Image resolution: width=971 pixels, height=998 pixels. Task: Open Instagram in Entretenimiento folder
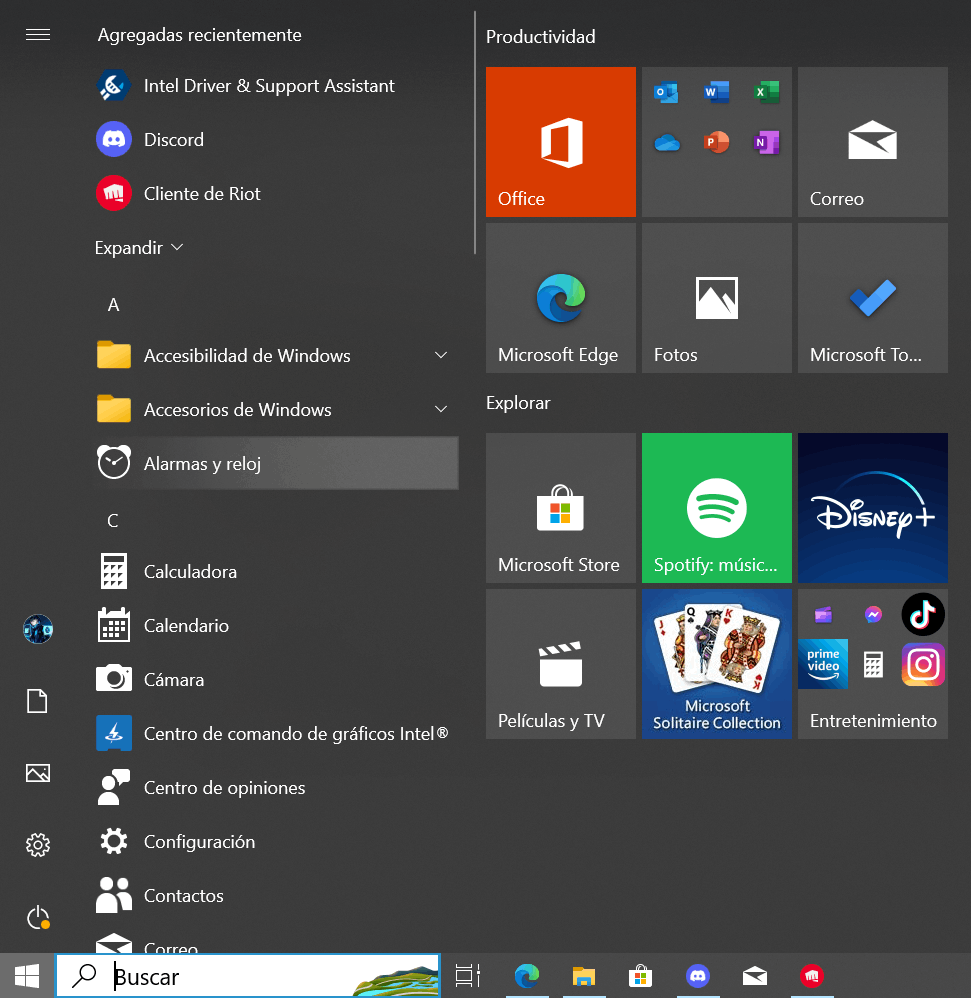pos(923,664)
